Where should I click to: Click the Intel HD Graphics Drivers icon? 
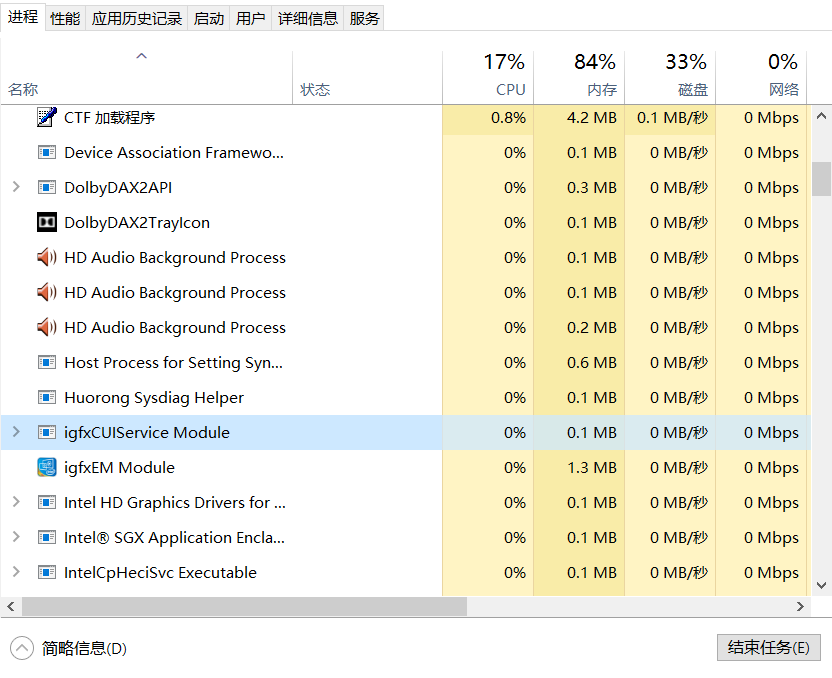tap(47, 503)
